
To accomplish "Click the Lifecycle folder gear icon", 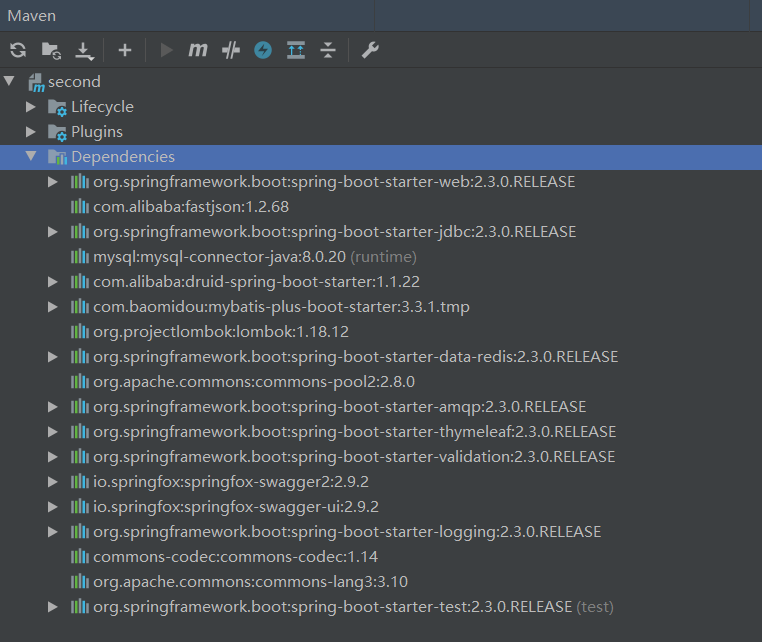I will point(57,108).
